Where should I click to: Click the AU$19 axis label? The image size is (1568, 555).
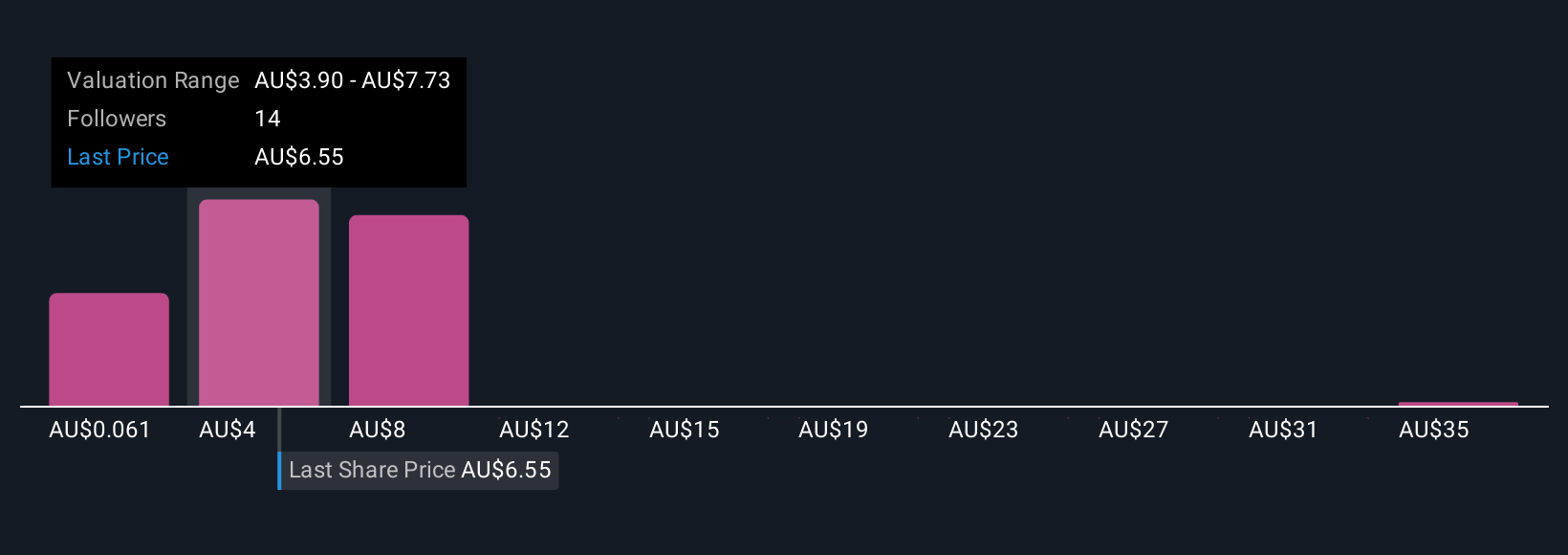click(x=834, y=430)
